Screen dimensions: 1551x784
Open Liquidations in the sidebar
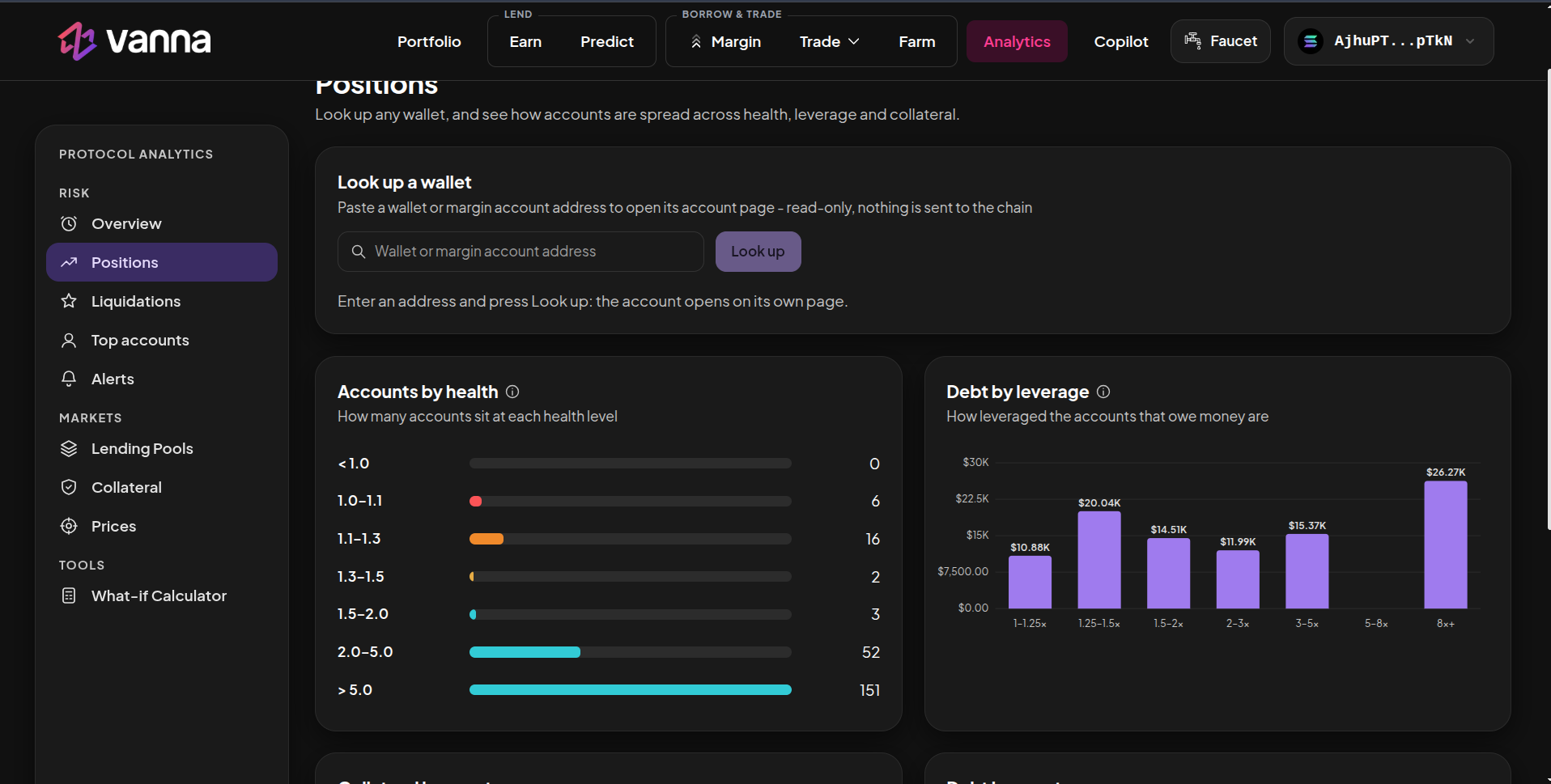click(162, 301)
